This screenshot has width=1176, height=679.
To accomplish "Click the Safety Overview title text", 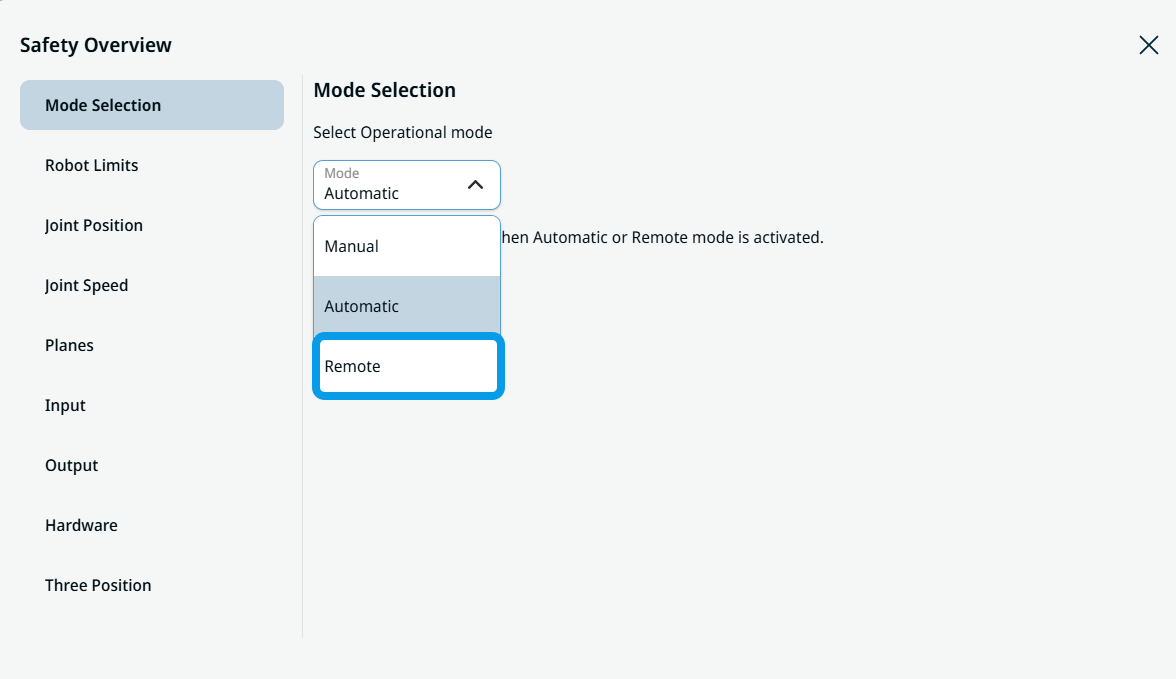I will 96,45.
